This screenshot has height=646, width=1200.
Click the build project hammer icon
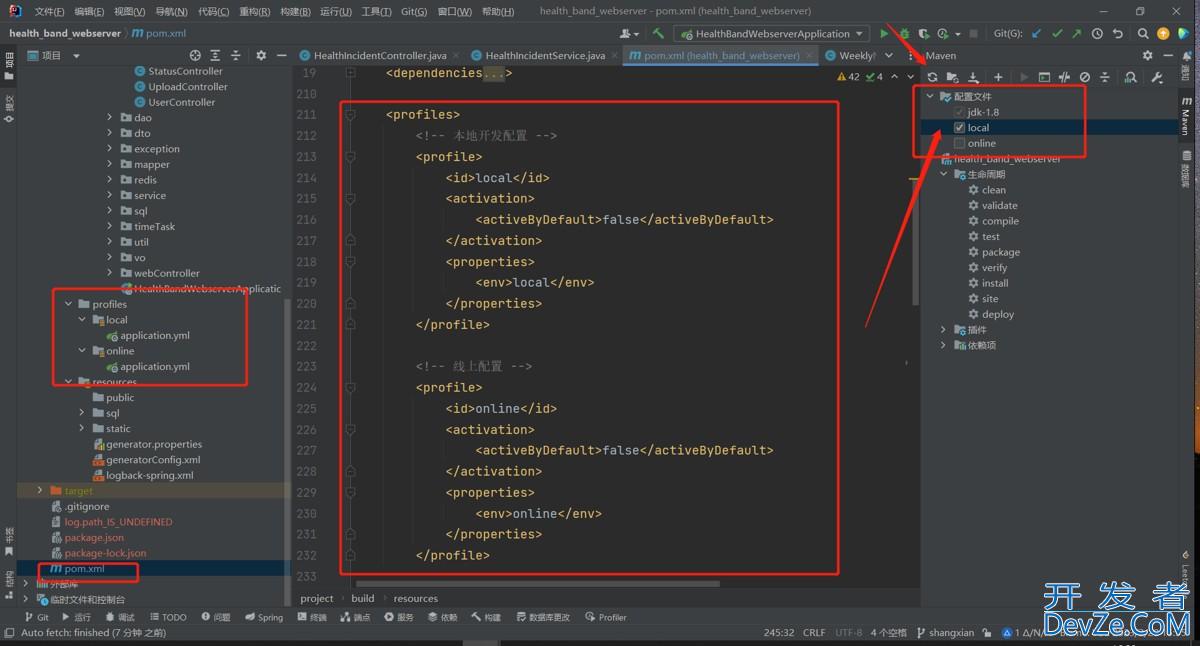658,34
